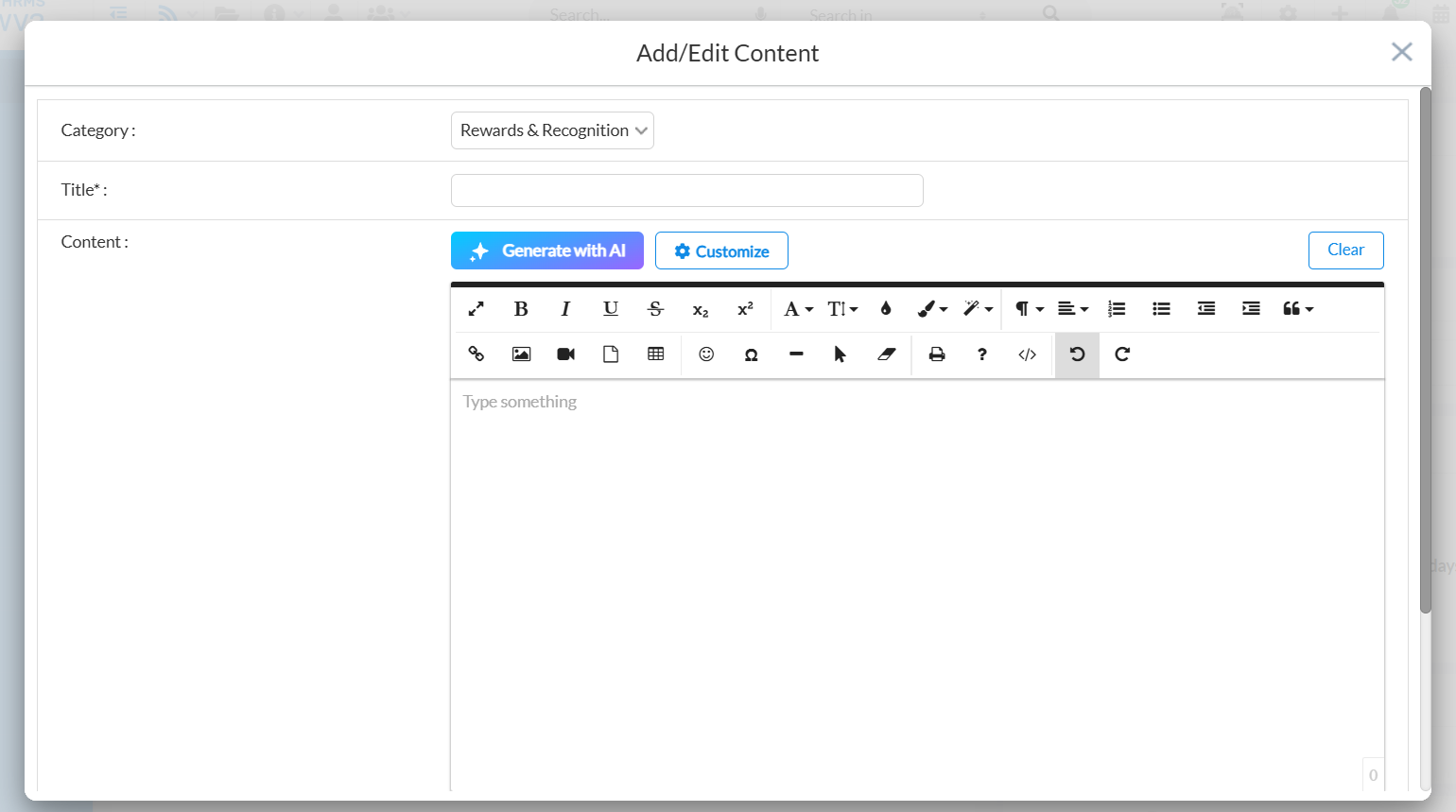1456x812 pixels.
Task: Click the Generate with AI button
Action: coord(547,251)
